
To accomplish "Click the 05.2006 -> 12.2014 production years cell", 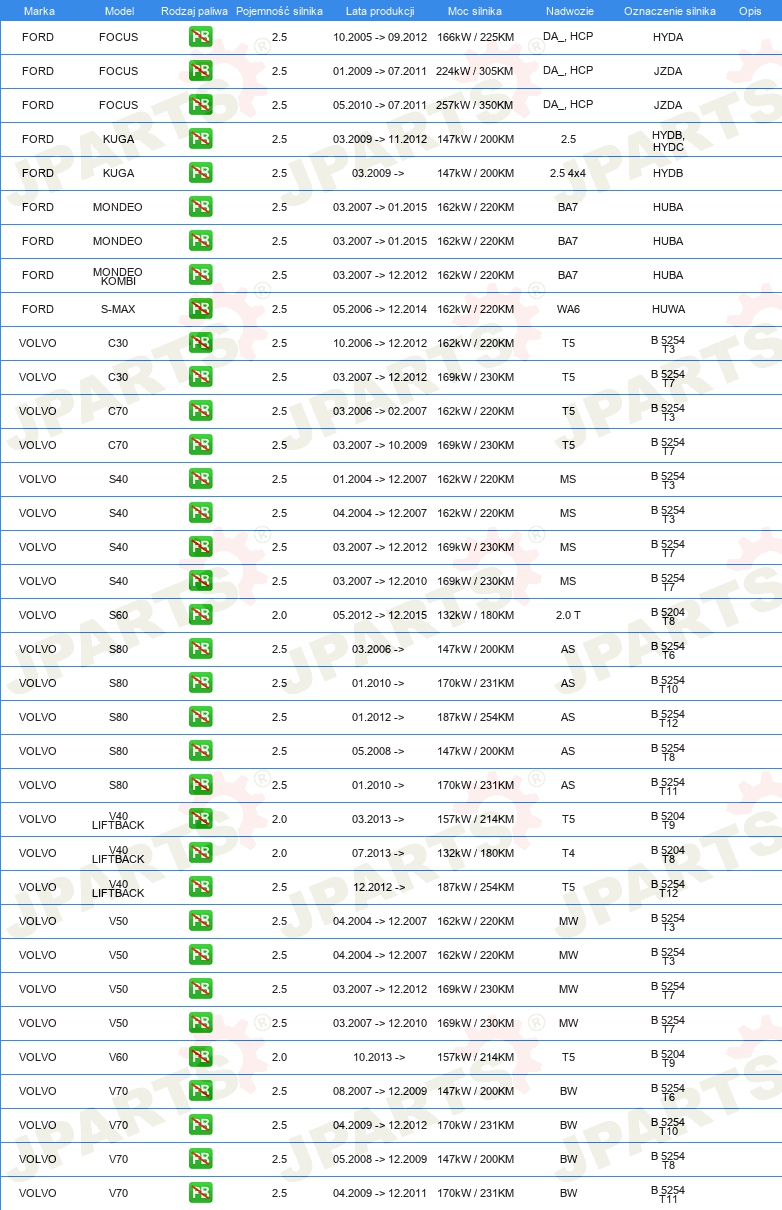I will pos(380,309).
